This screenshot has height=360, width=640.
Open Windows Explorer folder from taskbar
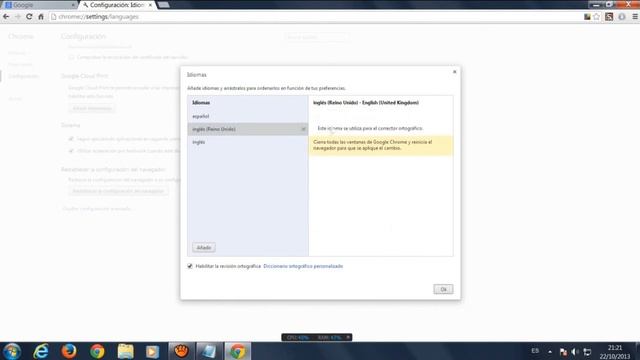click(125, 351)
